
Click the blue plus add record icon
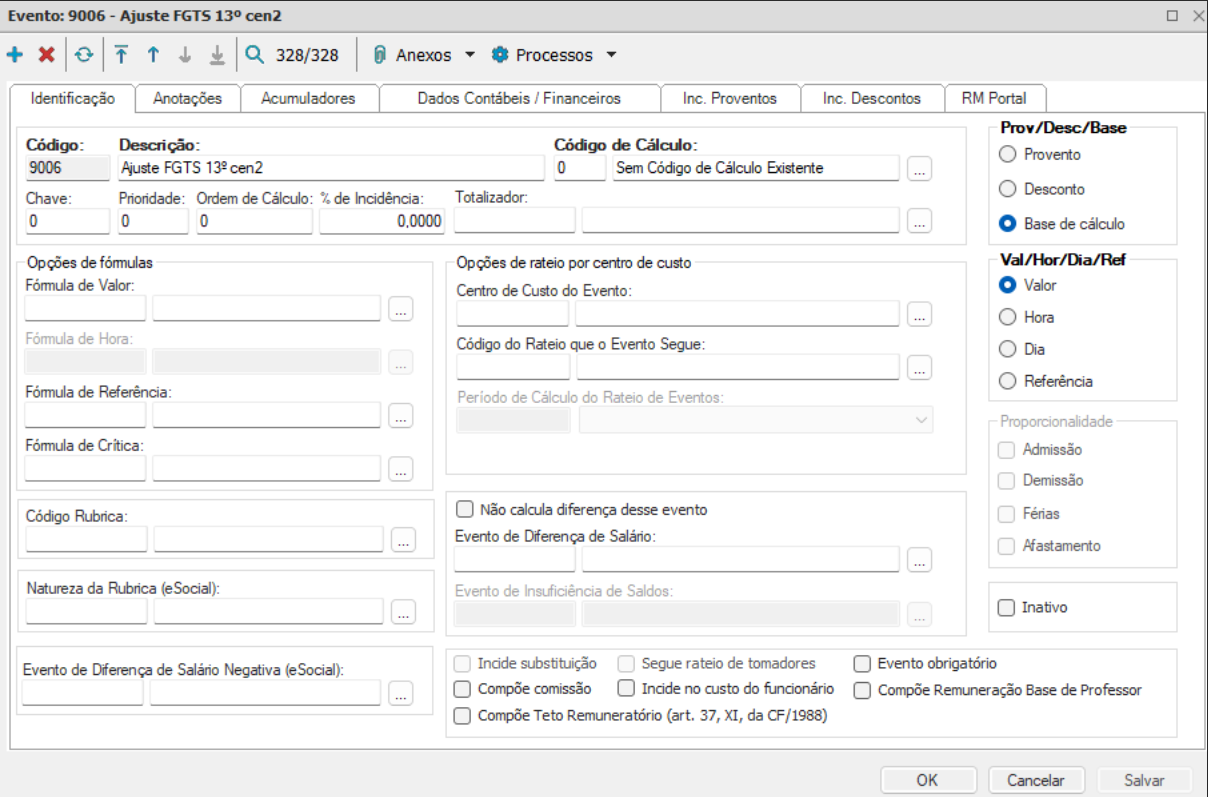point(14,55)
